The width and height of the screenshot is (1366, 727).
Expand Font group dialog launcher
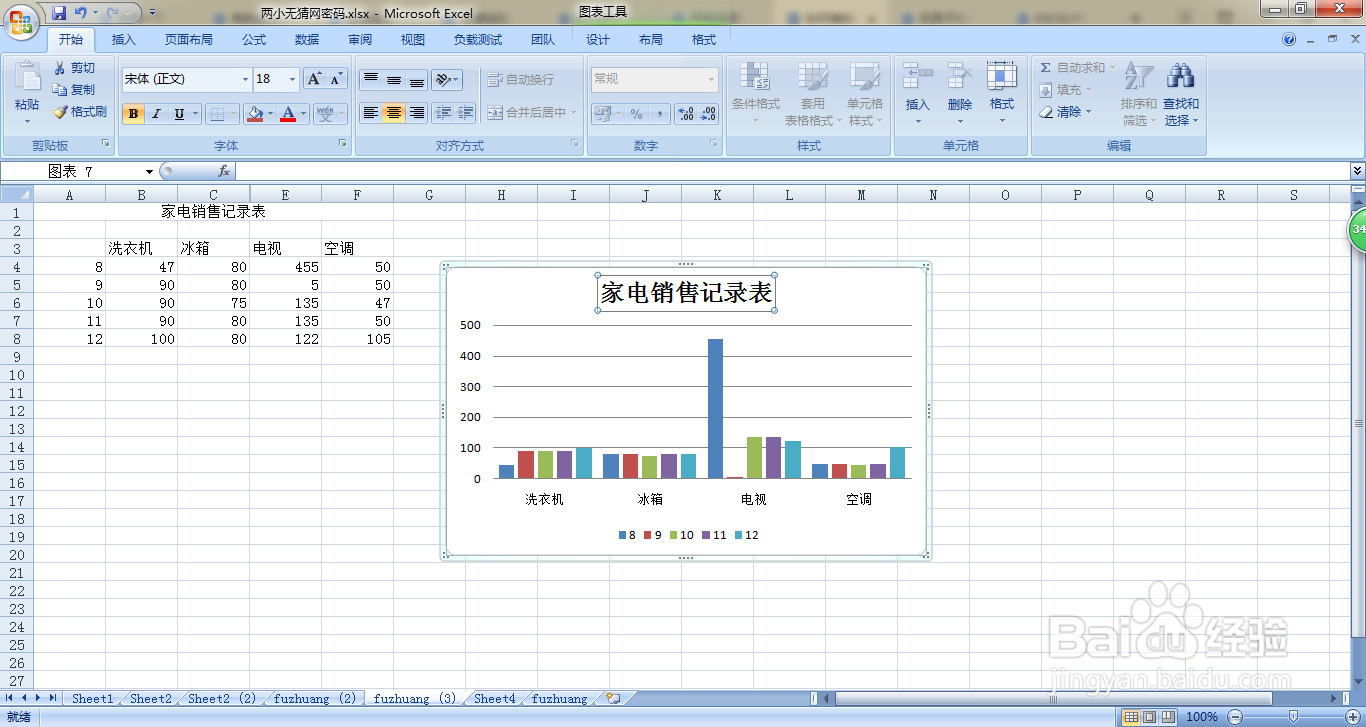click(343, 144)
